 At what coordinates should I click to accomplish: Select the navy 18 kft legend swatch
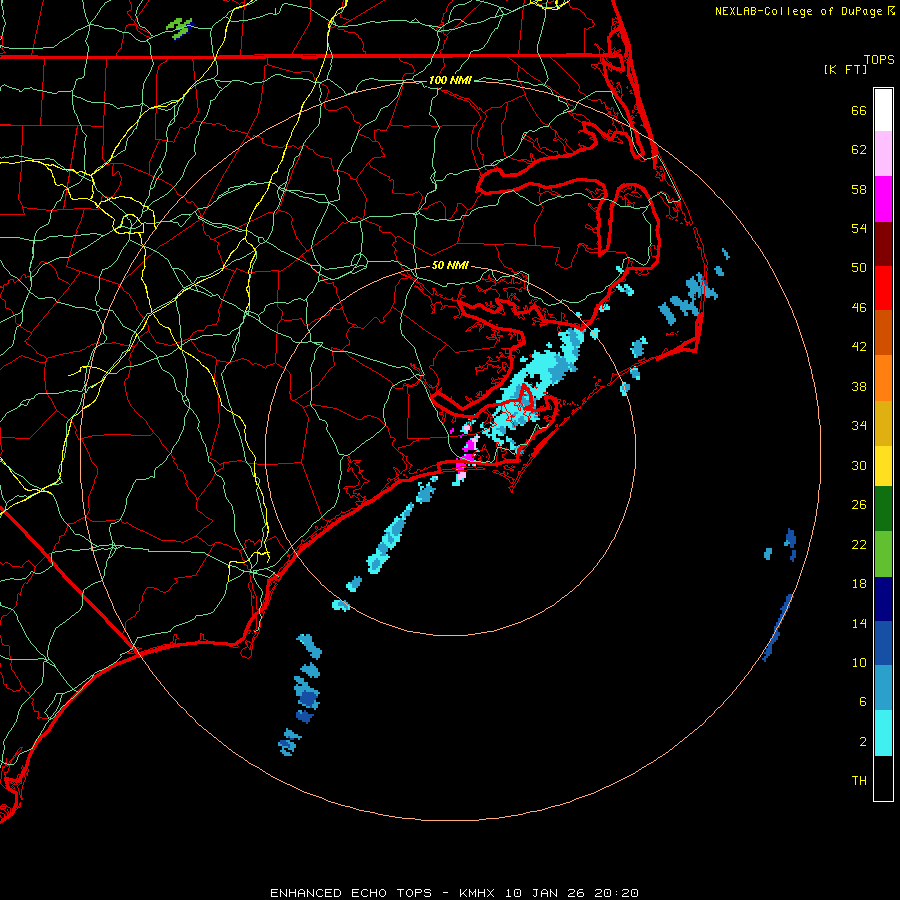(883, 599)
